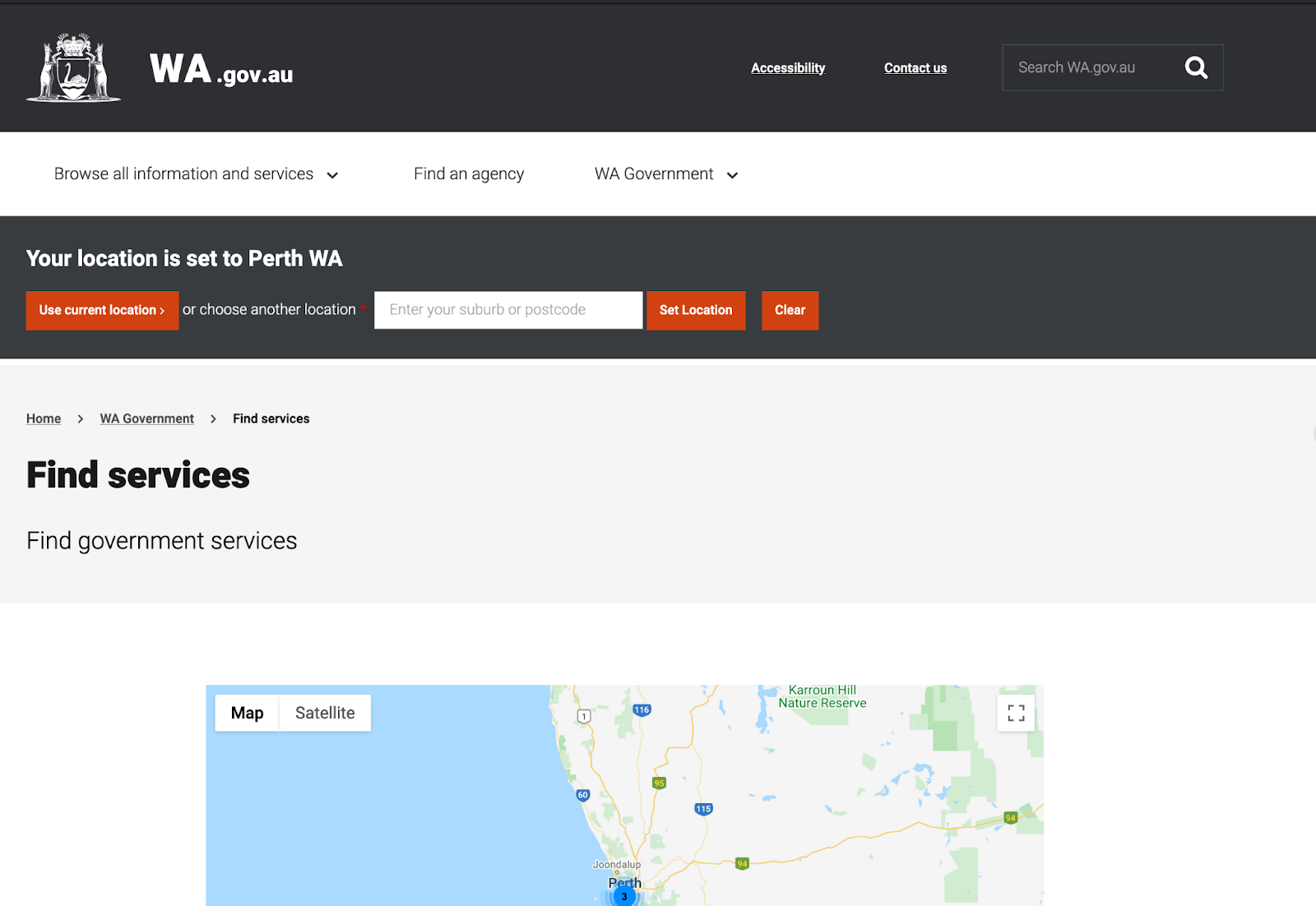Screen dimensions: 1316x906
Task: Go to the WA Government breadcrumb
Action: (147, 418)
